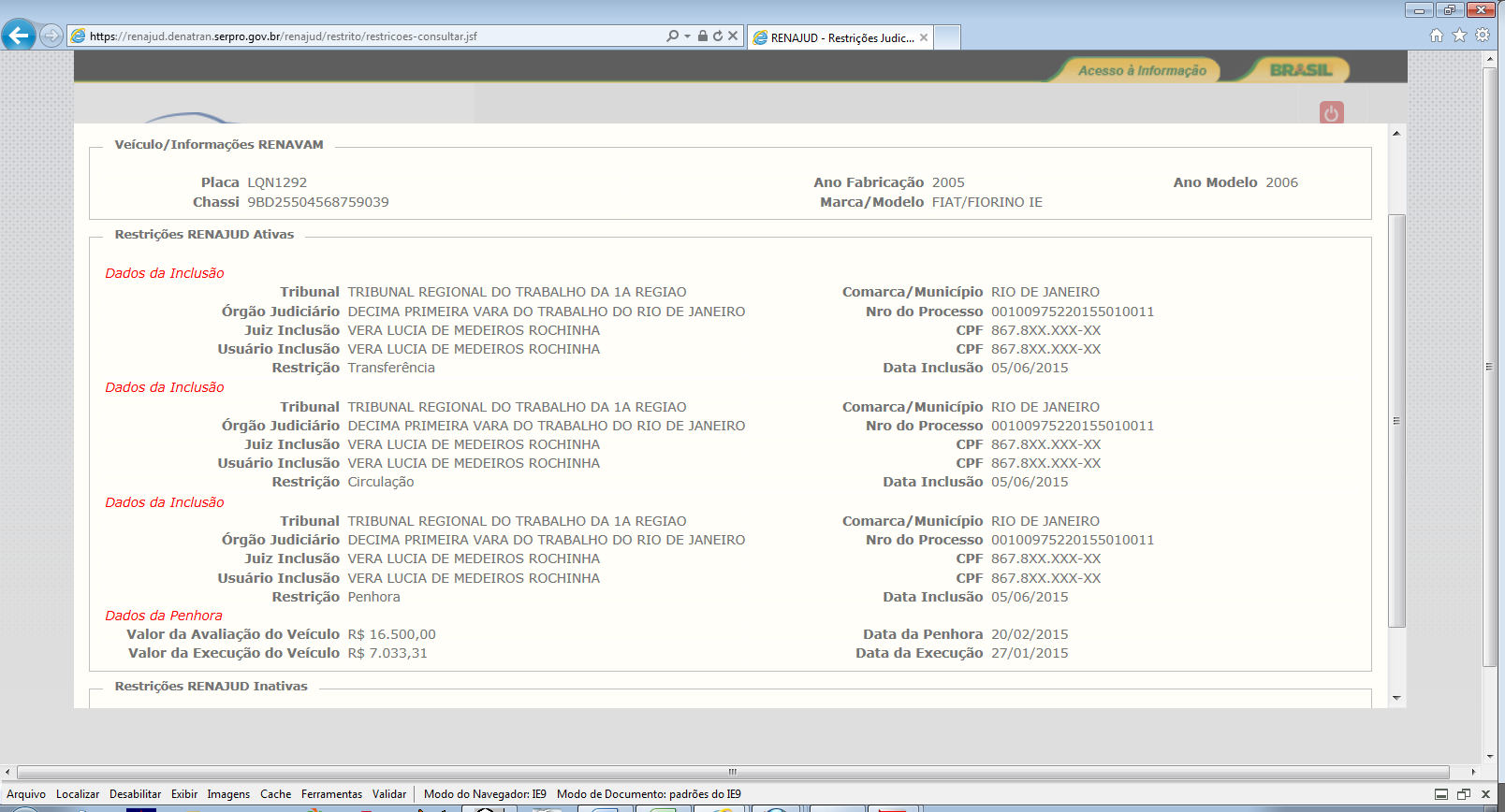Image resolution: width=1505 pixels, height=812 pixels.
Task: Click inner content scrollbar down arrow
Action: (x=1396, y=698)
